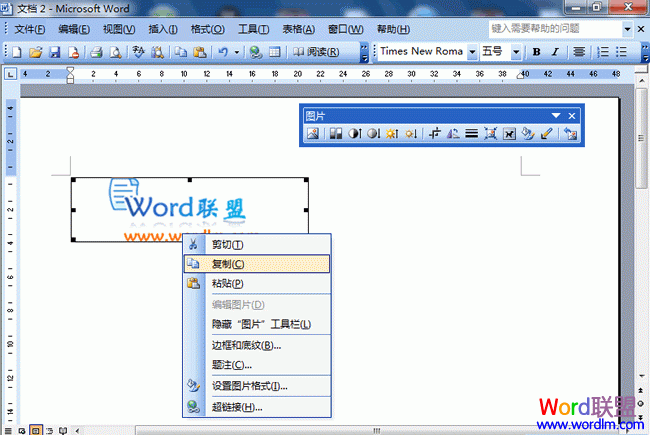Open 题注(C)... from the context menu
650x435 pixels.
pos(257,365)
